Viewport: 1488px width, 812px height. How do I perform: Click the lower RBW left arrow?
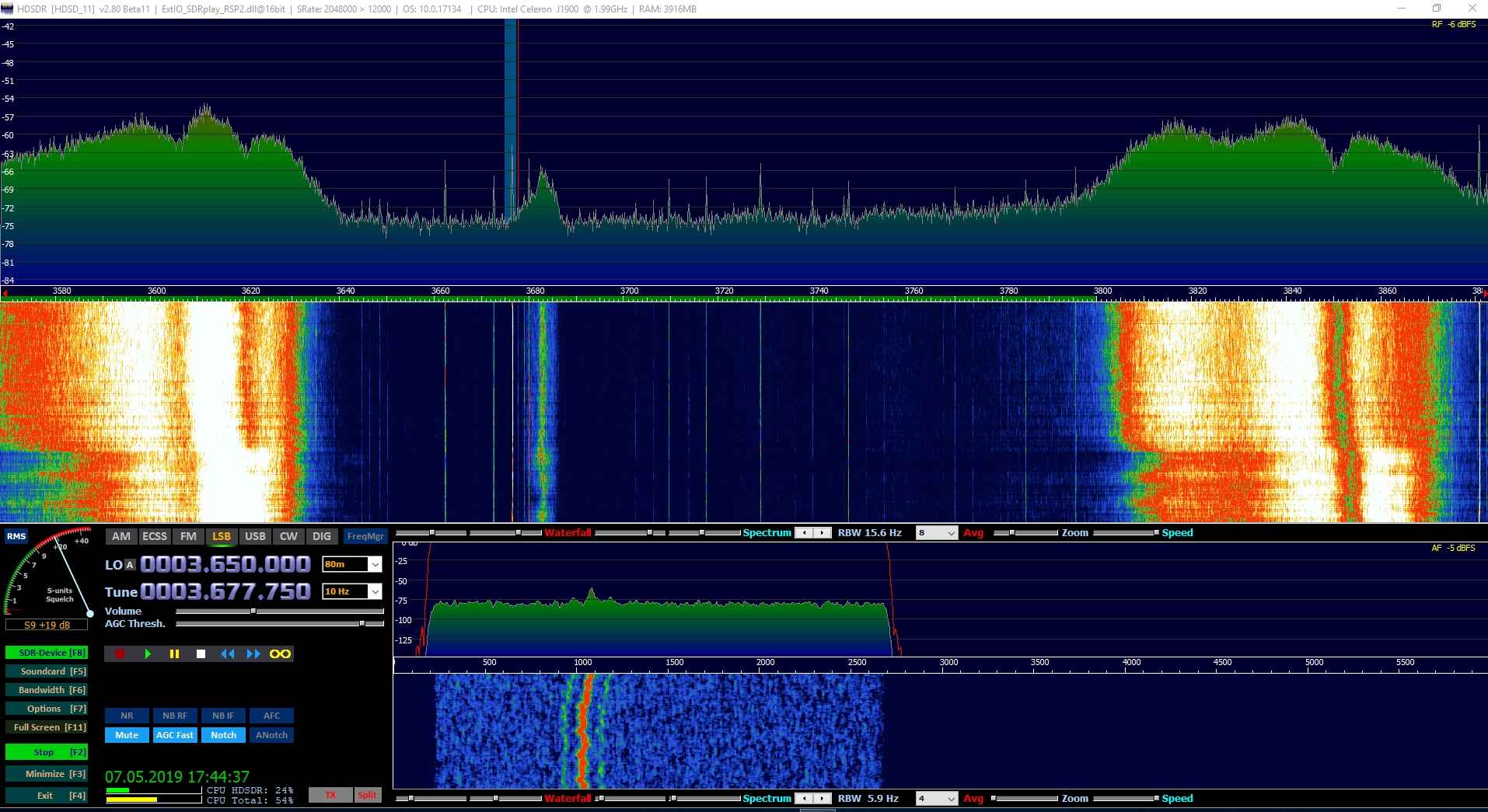[805, 799]
